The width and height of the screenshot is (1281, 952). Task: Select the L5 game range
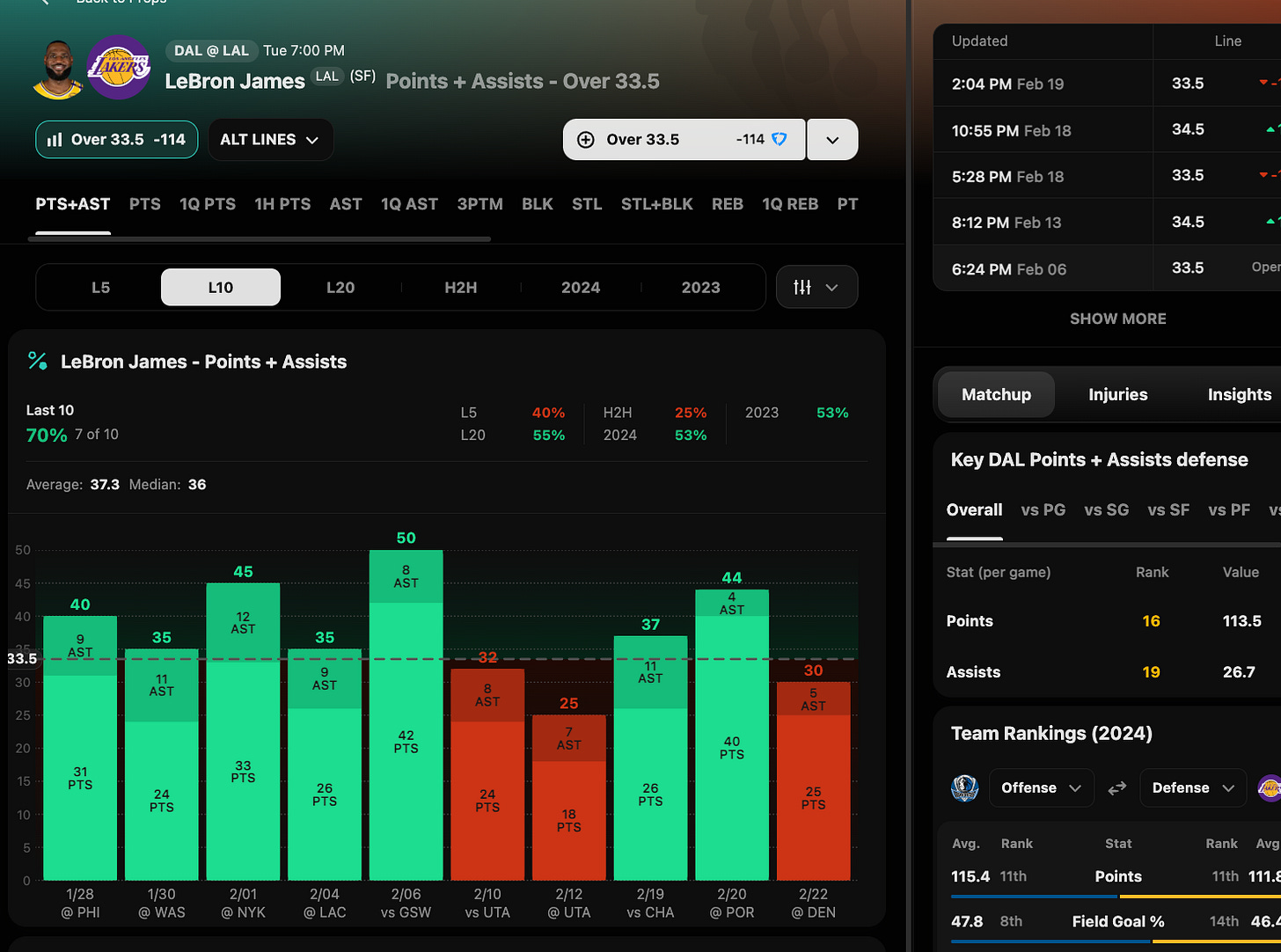click(101, 288)
